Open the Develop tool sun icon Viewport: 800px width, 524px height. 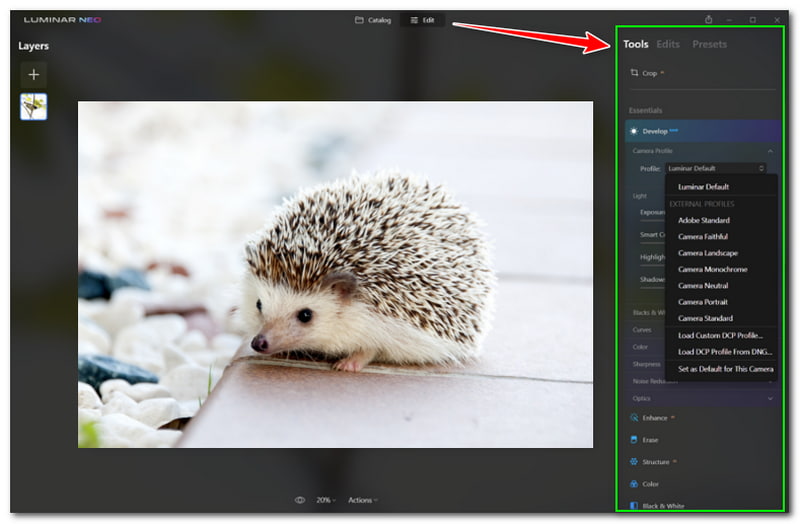tap(634, 131)
